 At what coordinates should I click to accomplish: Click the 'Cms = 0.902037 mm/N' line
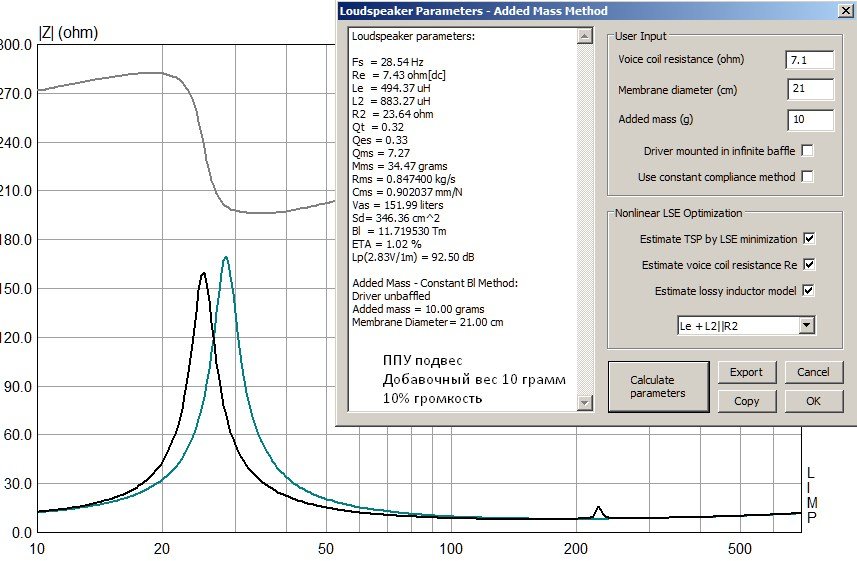click(407, 192)
